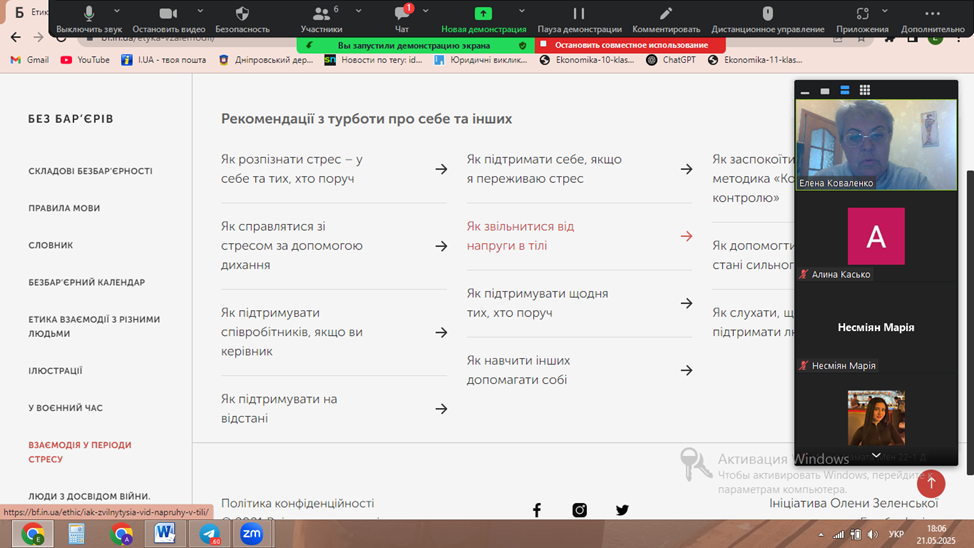Open Політика конфіденційності footer link
The image size is (974, 548).
[x=298, y=503]
